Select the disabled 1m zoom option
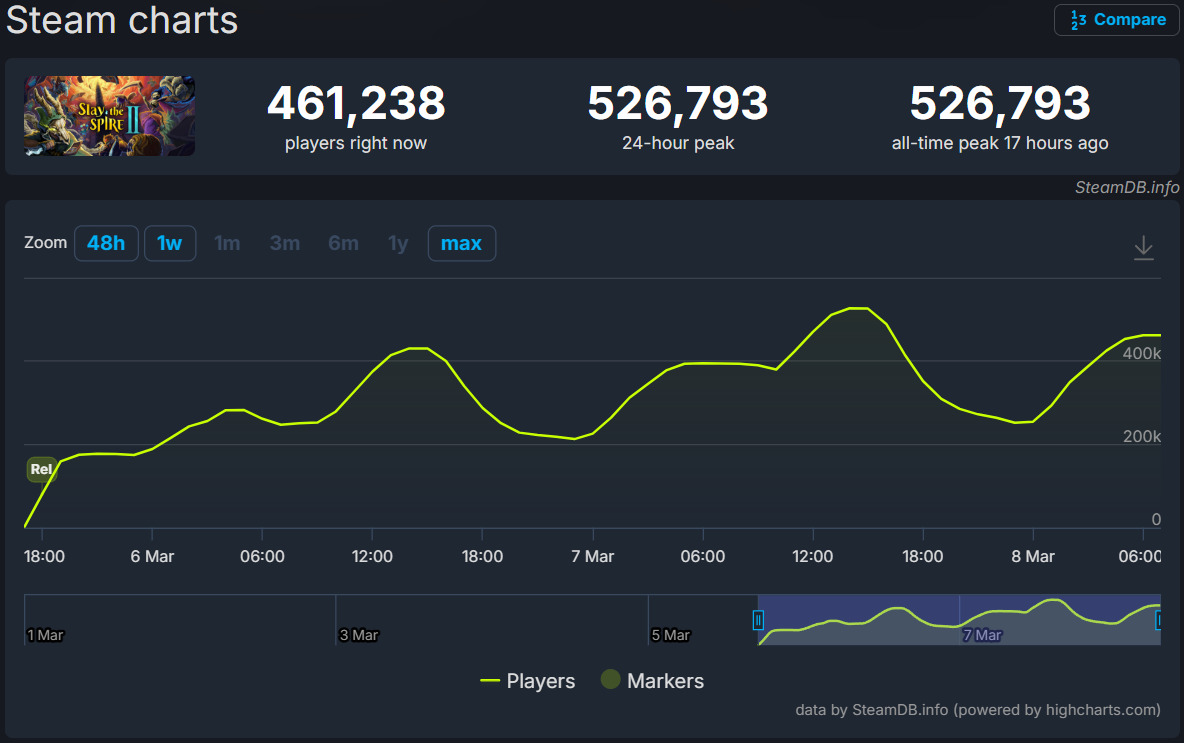Image resolution: width=1184 pixels, height=743 pixels. pyautogui.click(x=227, y=243)
